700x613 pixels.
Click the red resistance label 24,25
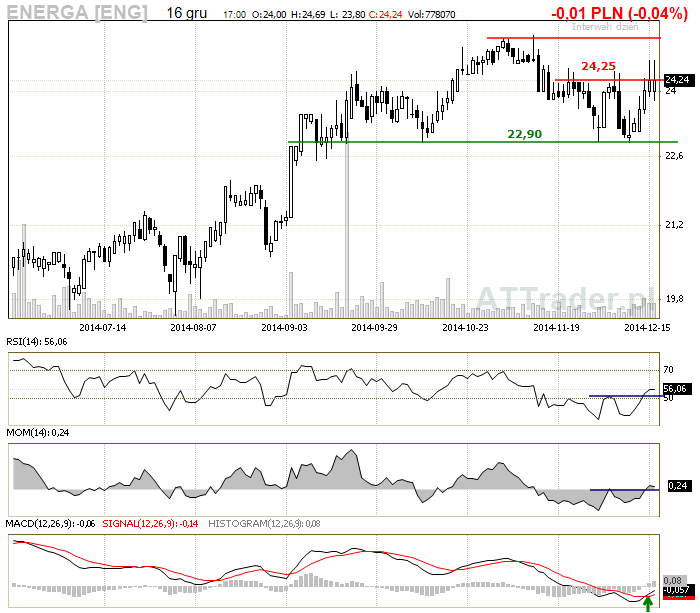pyautogui.click(x=598, y=66)
